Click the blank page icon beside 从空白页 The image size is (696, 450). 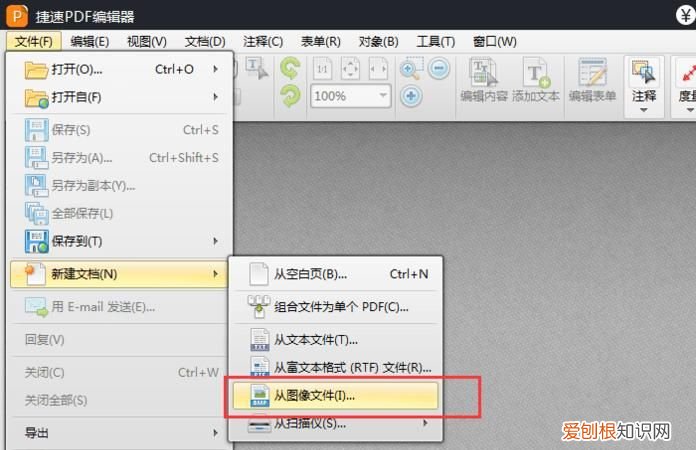pyautogui.click(x=259, y=274)
